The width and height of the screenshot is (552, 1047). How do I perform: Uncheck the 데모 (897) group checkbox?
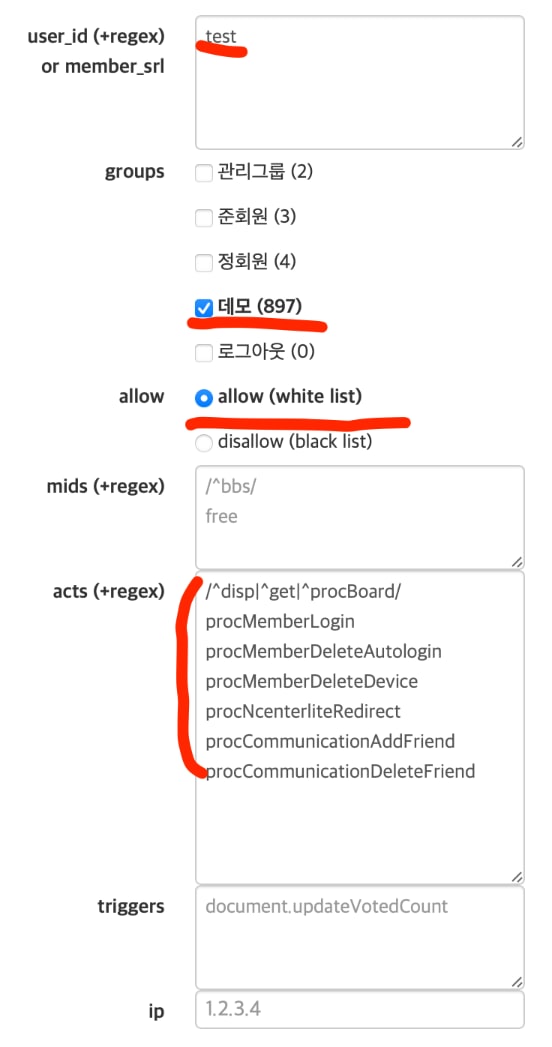[203, 308]
